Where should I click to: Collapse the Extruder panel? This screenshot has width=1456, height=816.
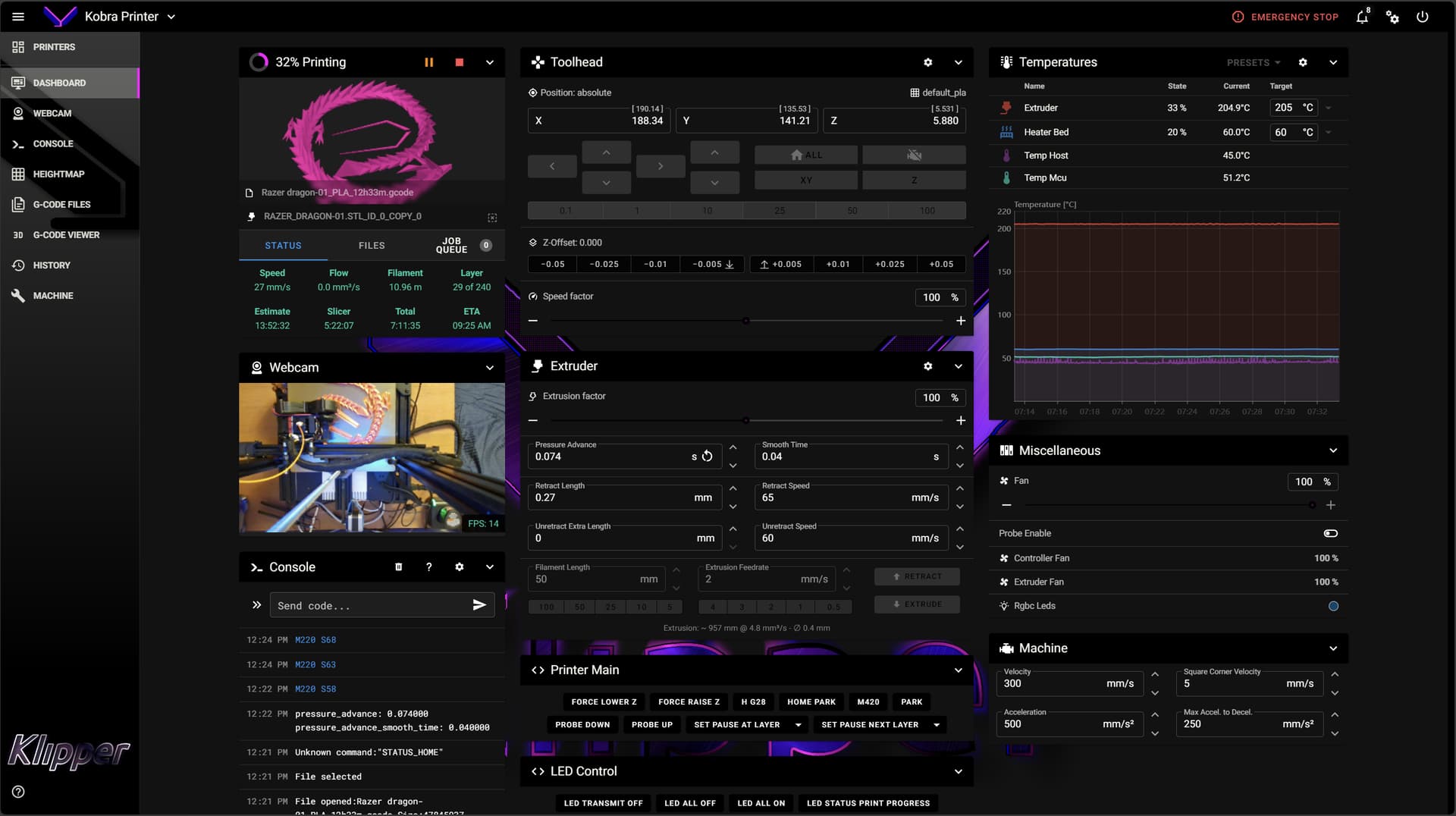958,366
